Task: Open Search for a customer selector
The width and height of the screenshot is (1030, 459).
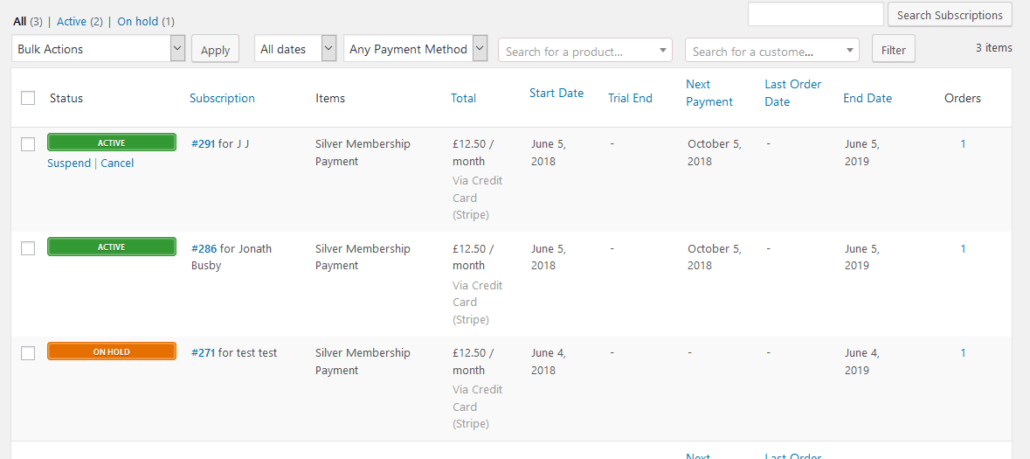Action: (x=772, y=51)
